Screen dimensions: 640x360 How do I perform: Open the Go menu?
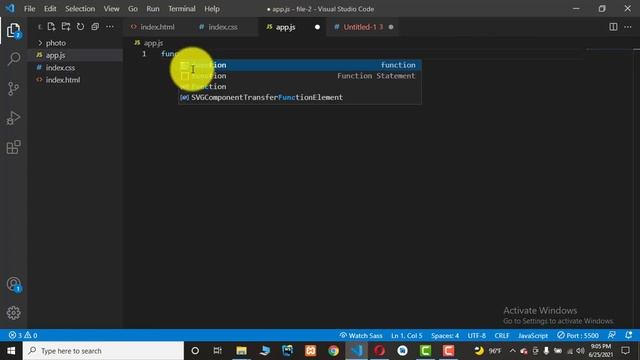click(133, 9)
